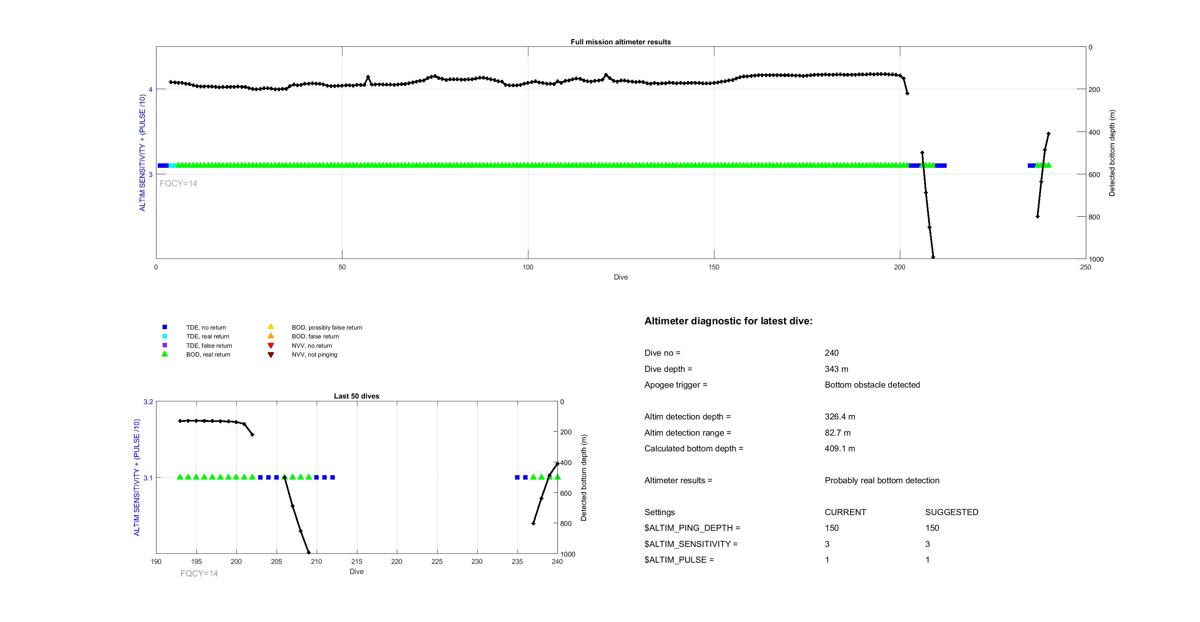Image resolution: width=1200 pixels, height=622 pixels.
Task: Click the 'FQCY=14' annotation in the full mission plot
Action: 179,183
